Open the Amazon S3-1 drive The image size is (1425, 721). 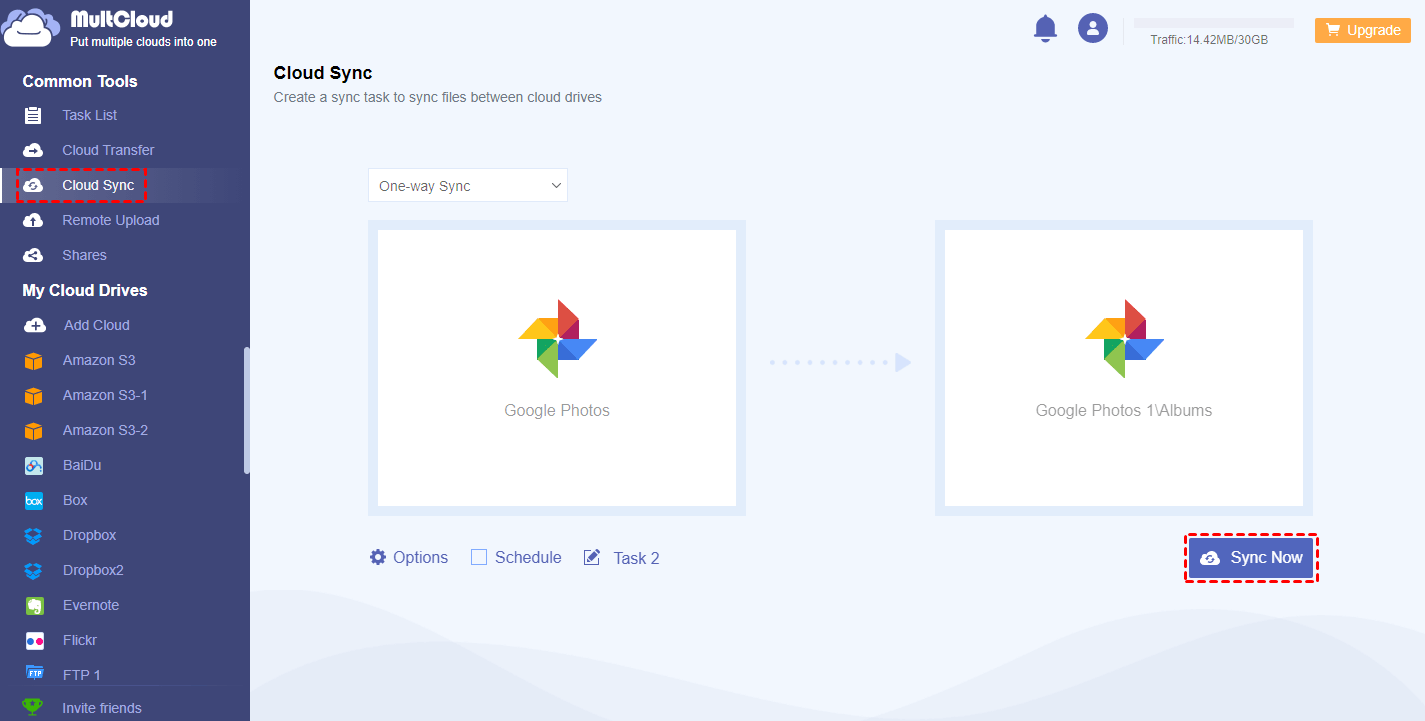click(x=105, y=395)
